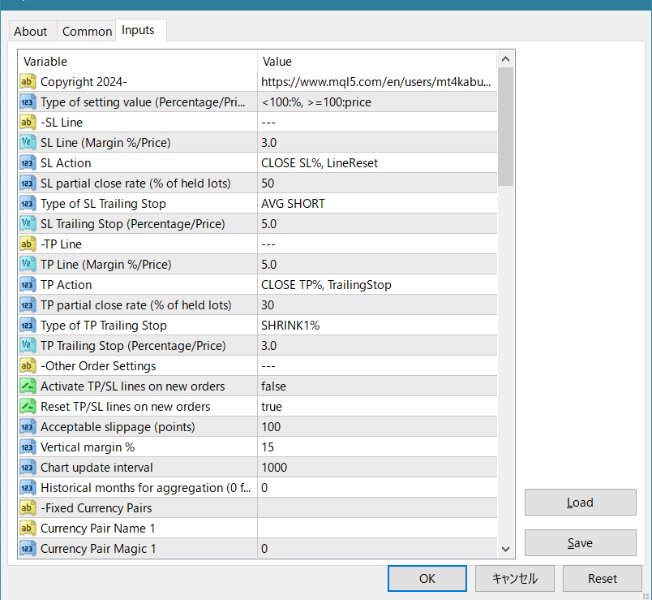Open the TP Action value CLOSE TP%, TrailingStop
Image resolution: width=652 pixels, height=600 pixels.
(377, 285)
